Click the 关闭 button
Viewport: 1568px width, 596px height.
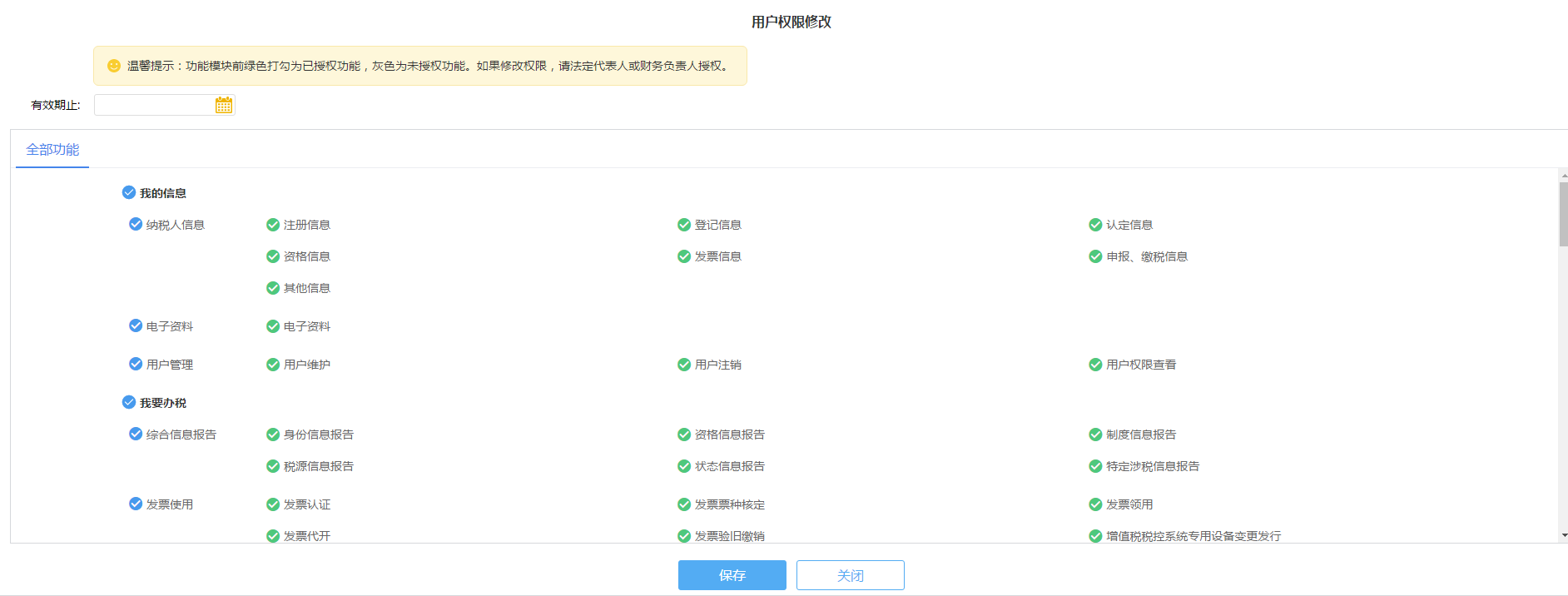coord(851,575)
